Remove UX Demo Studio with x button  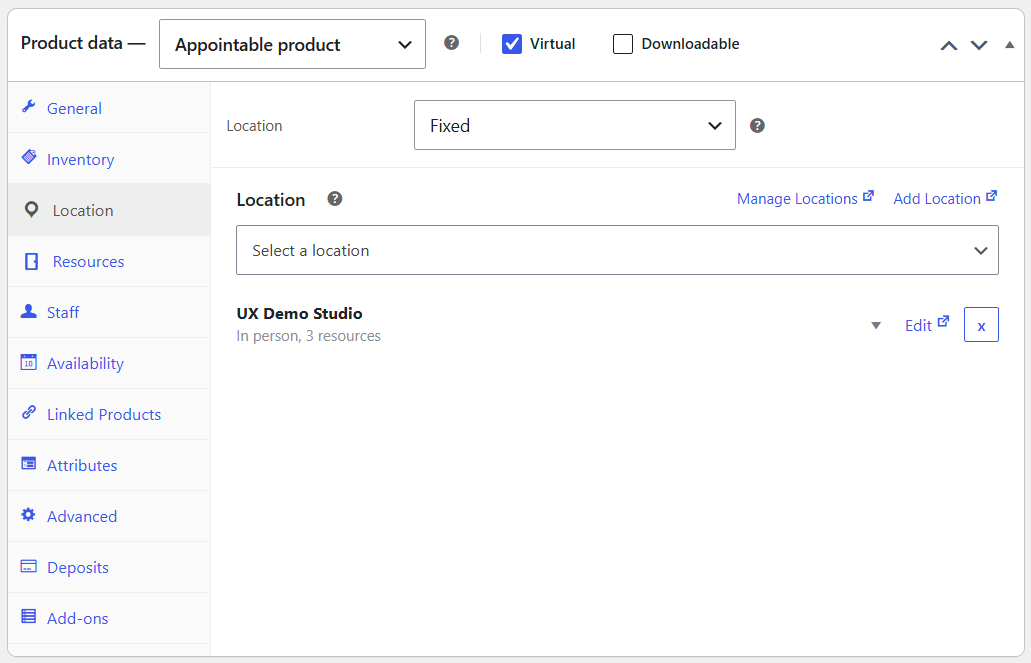[x=981, y=325]
